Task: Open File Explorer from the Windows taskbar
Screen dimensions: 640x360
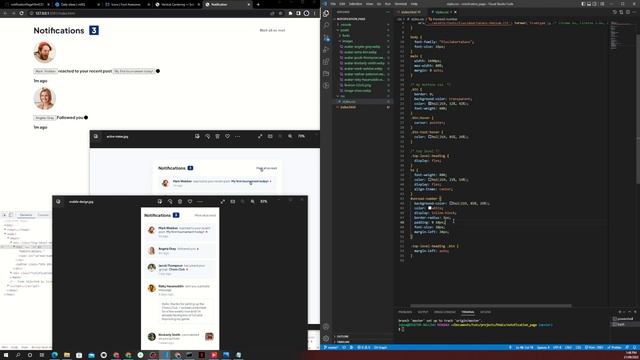Action: point(67,355)
